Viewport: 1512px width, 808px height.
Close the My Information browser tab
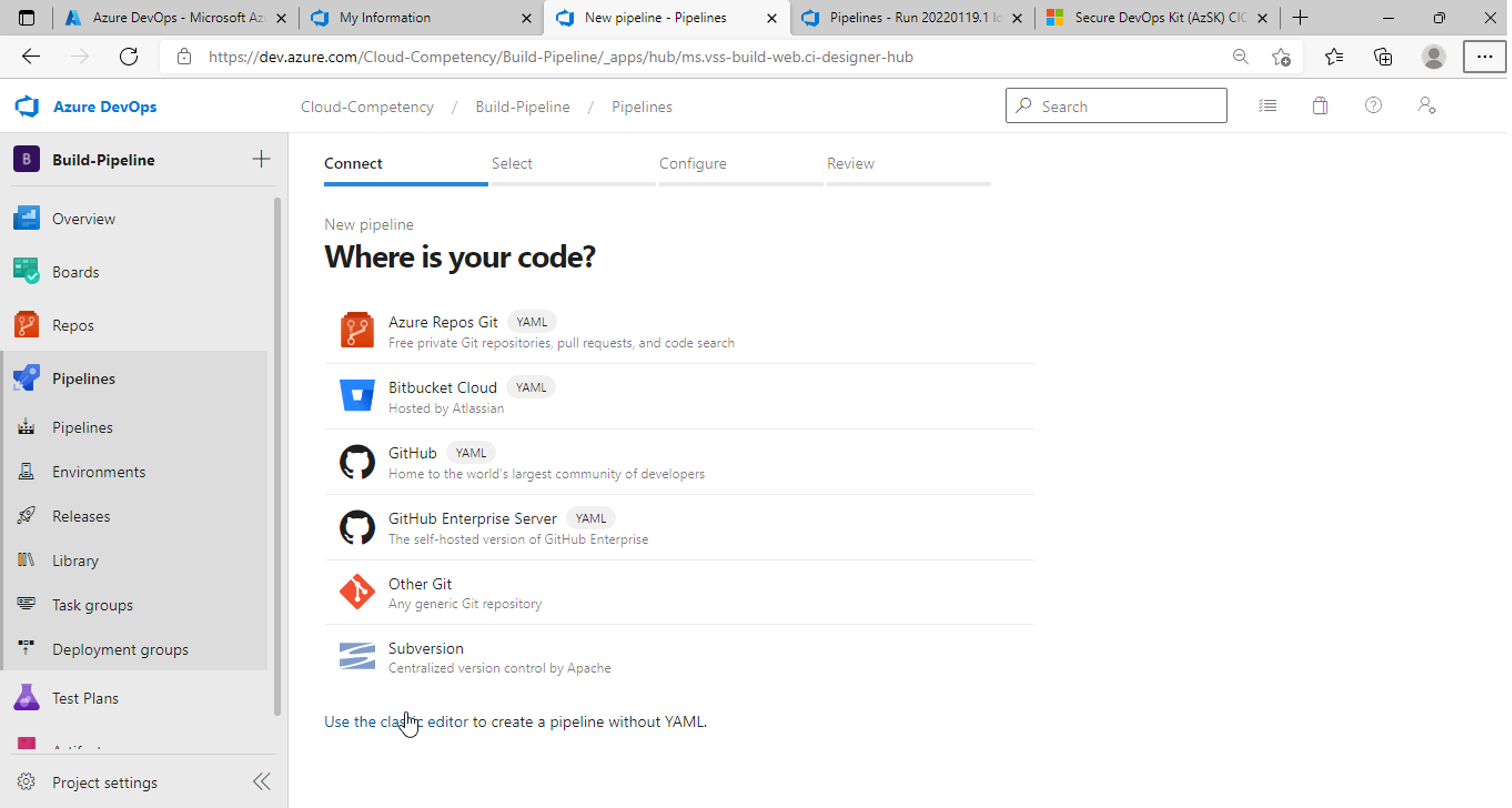pos(526,18)
